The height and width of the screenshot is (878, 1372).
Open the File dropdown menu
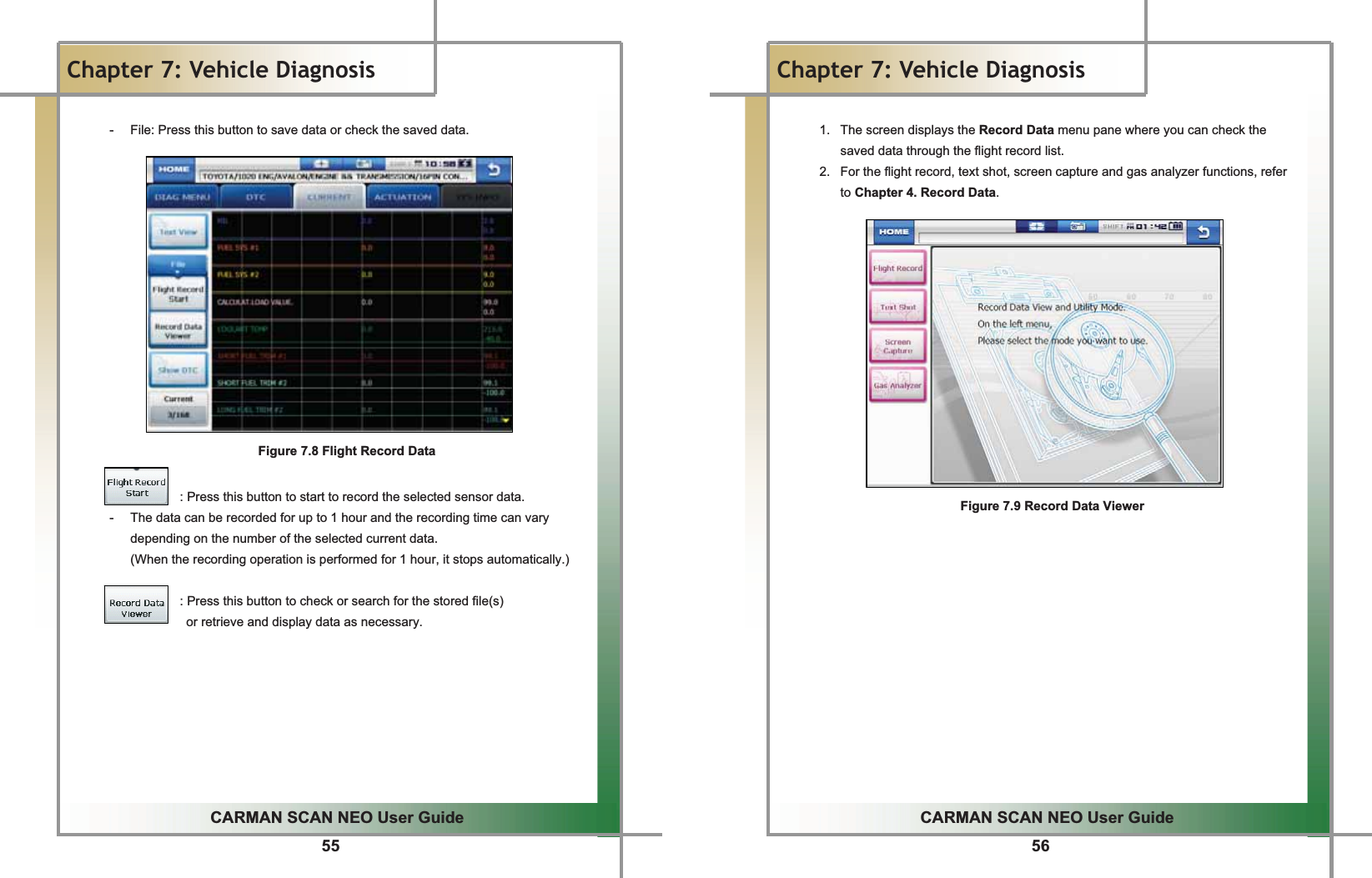178,263
